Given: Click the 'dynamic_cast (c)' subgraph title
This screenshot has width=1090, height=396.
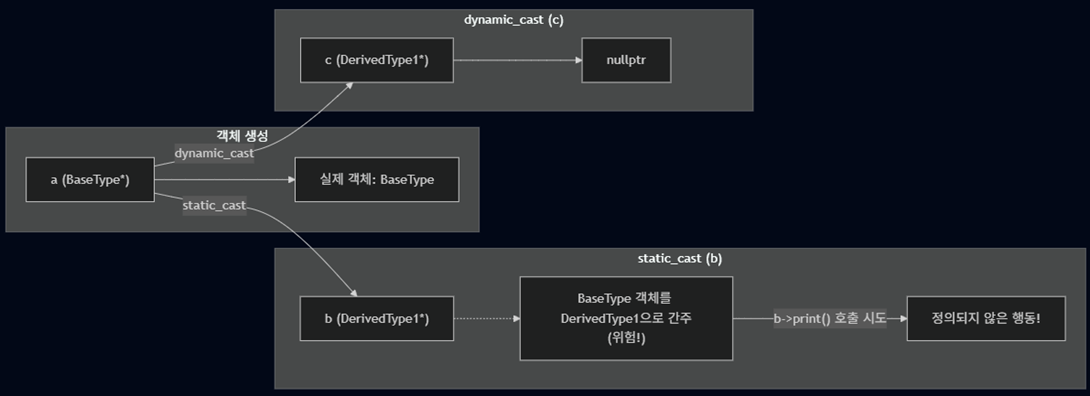Looking at the screenshot, I should click(x=514, y=19).
